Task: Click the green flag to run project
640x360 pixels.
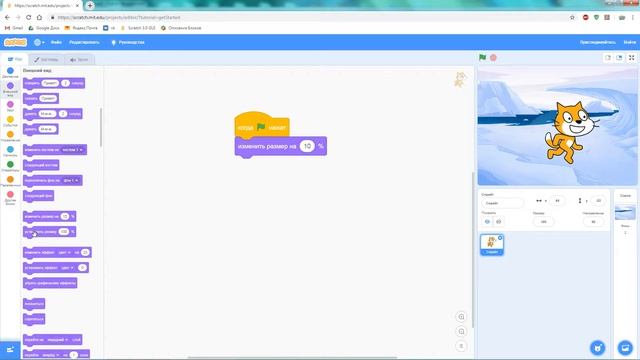Action: (x=482, y=58)
